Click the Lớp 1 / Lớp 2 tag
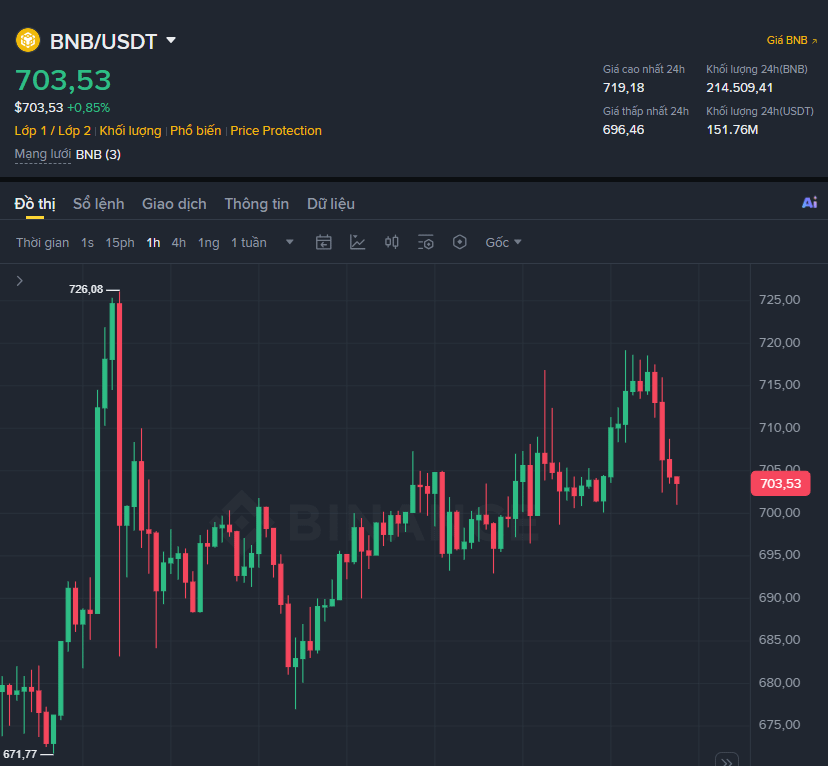The height and width of the screenshot is (766, 828). pos(52,131)
